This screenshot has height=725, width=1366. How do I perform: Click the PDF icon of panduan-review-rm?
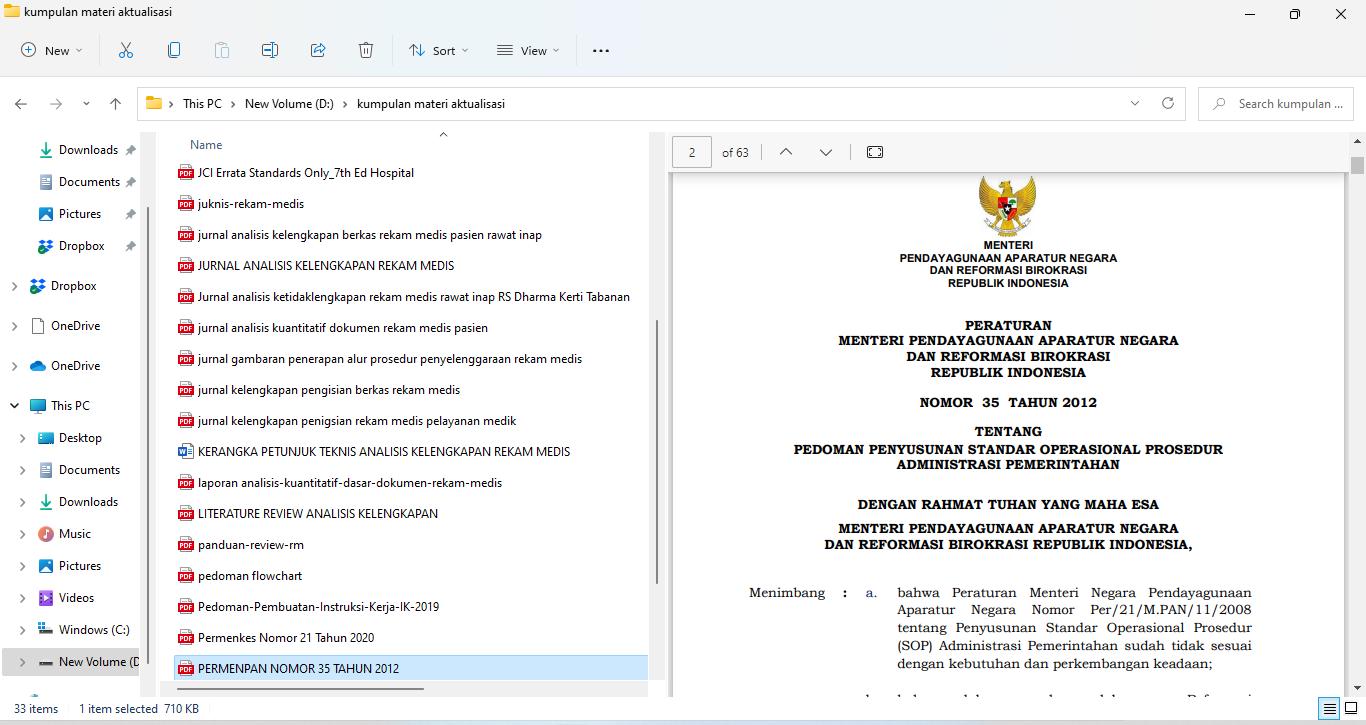(185, 545)
